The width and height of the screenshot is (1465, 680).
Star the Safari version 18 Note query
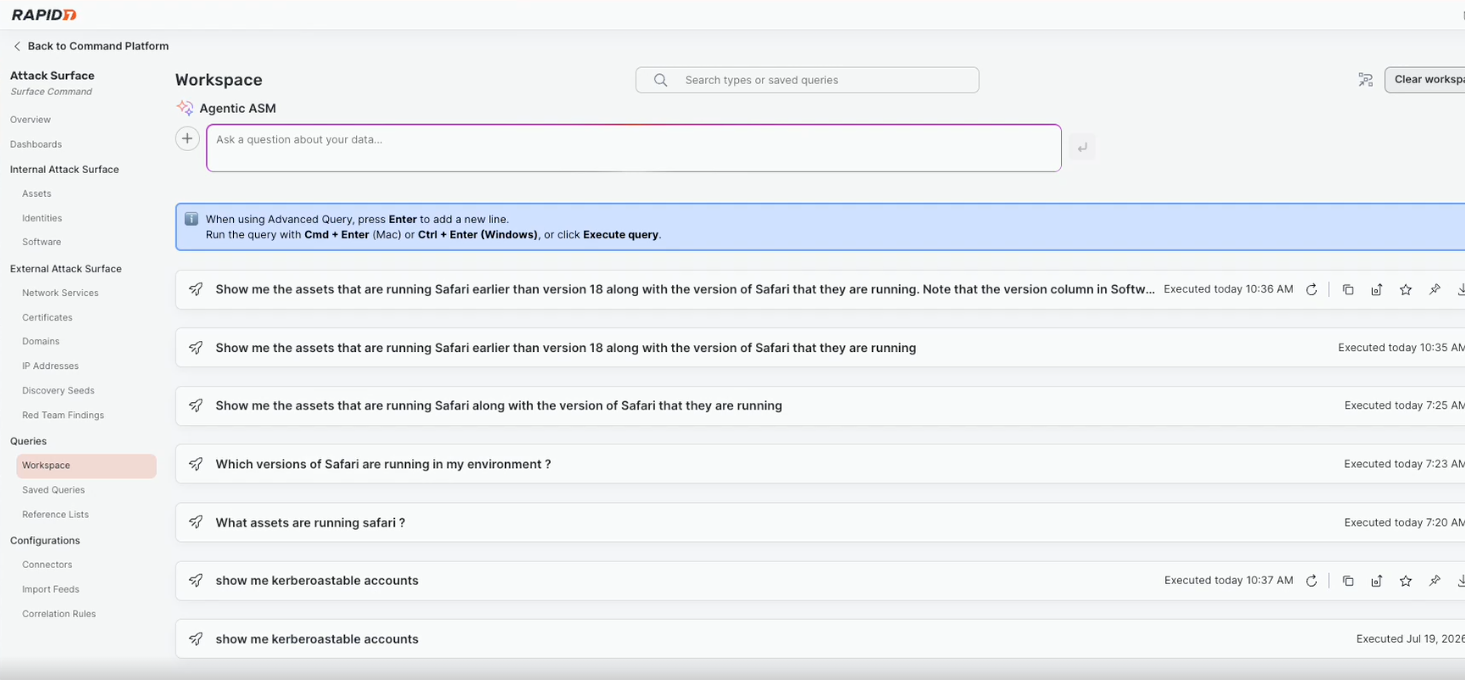[x=1405, y=290]
